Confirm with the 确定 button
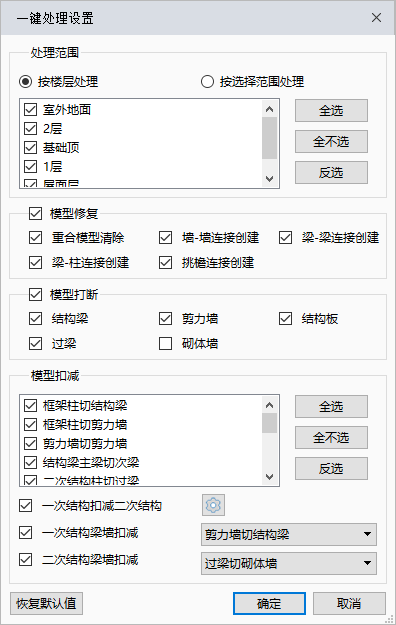 click(x=269, y=603)
